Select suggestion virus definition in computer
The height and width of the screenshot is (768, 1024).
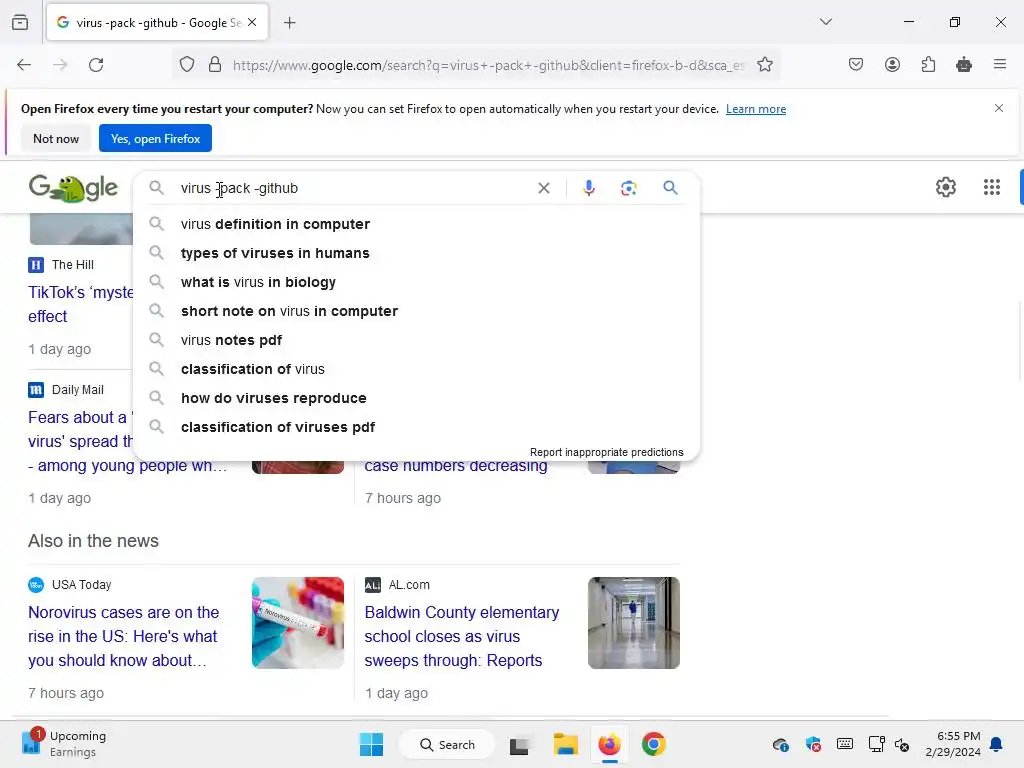pyautogui.click(x=417, y=224)
